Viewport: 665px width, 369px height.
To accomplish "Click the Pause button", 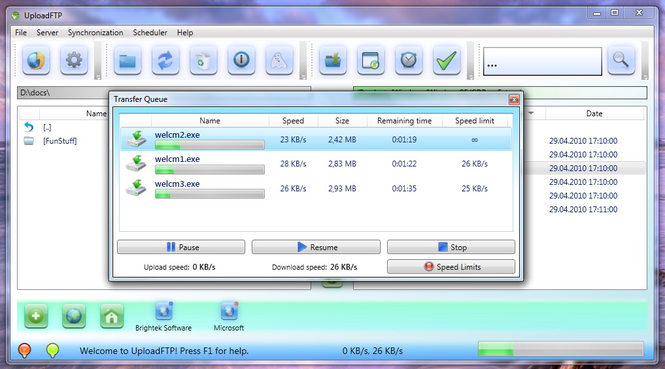I will pos(181,247).
